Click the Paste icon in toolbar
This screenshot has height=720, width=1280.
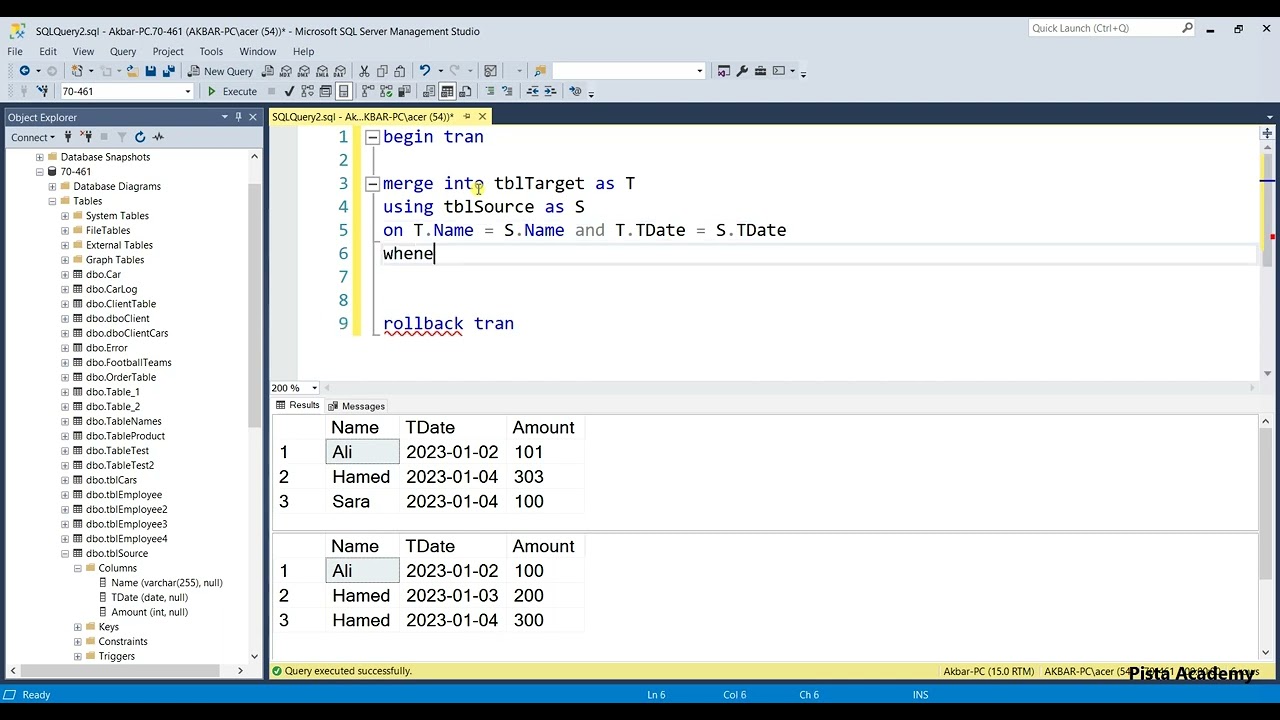pyautogui.click(x=400, y=71)
